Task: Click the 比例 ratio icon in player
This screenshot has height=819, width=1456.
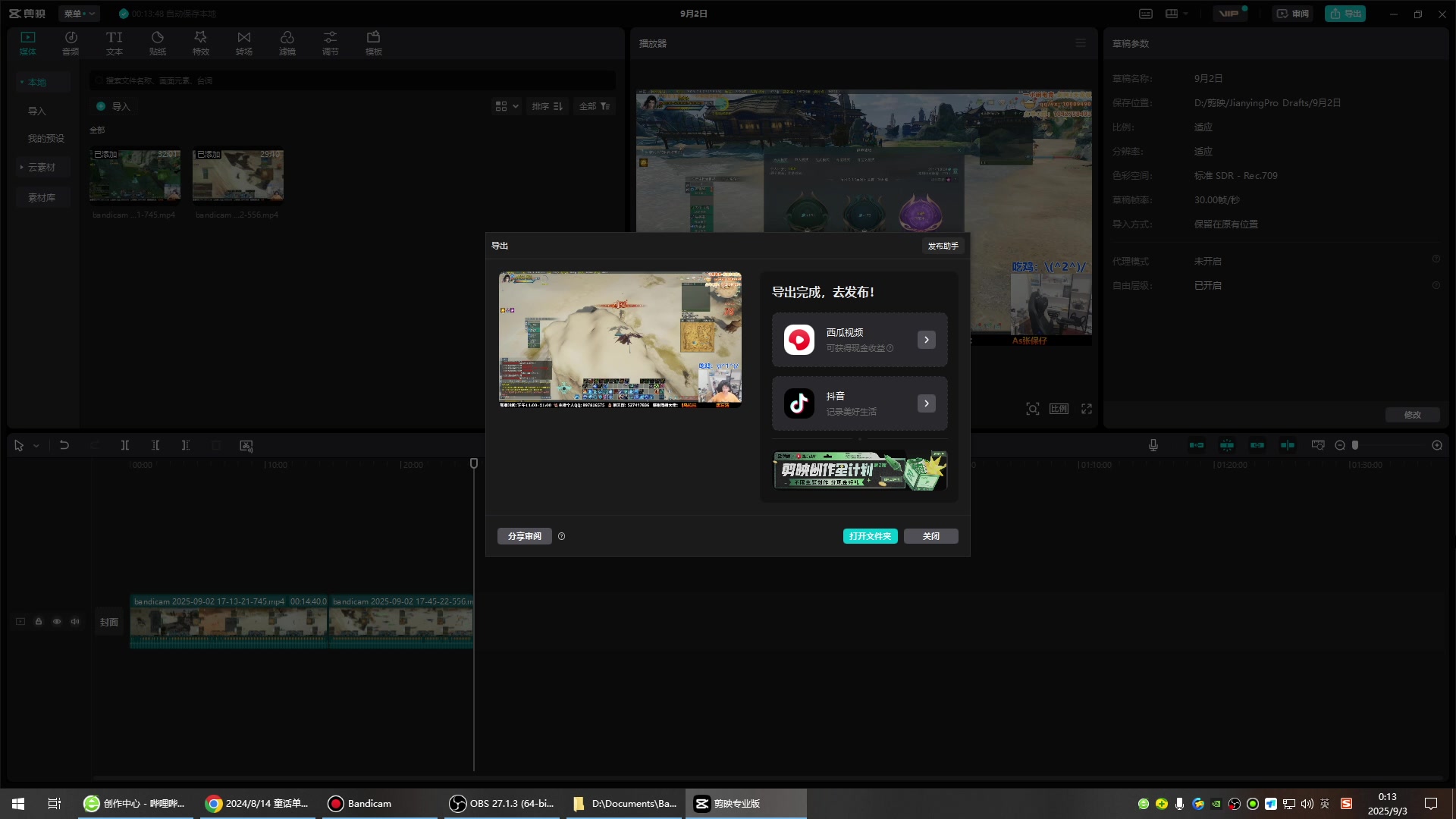Action: pyautogui.click(x=1059, y=409)
